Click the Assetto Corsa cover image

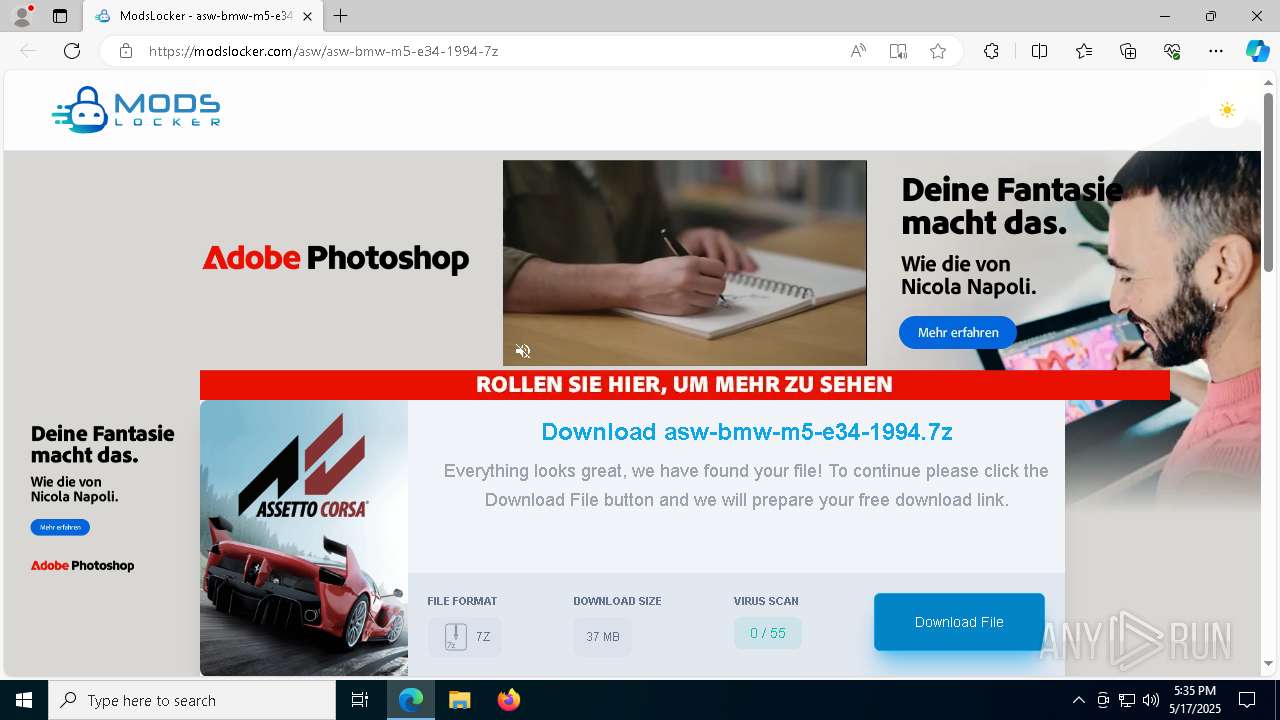click(304, 538)
